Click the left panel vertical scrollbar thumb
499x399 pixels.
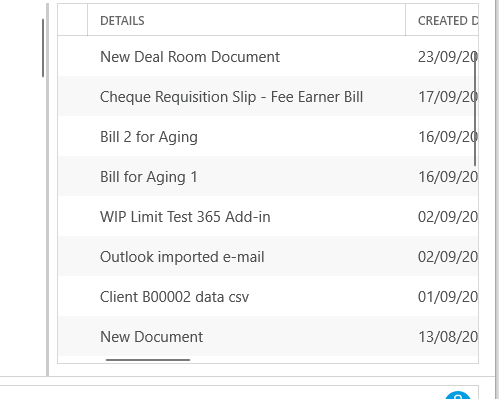point(43,48)
